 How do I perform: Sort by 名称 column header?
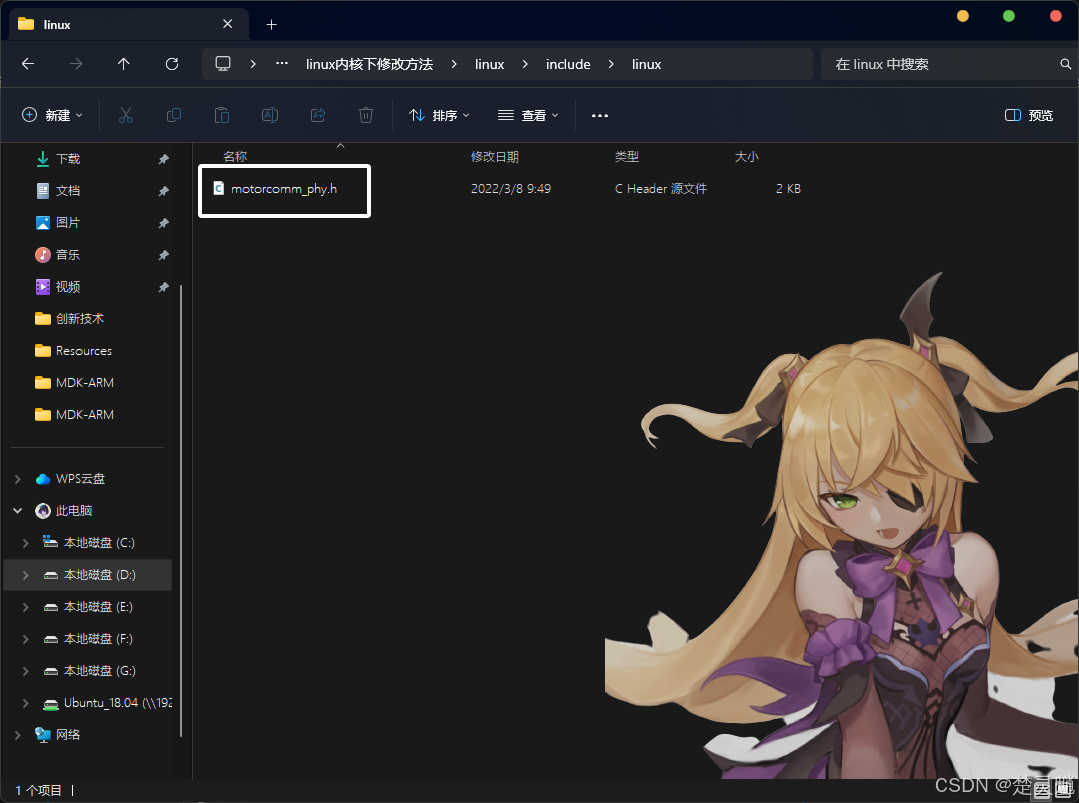click(x=235, y=157)
